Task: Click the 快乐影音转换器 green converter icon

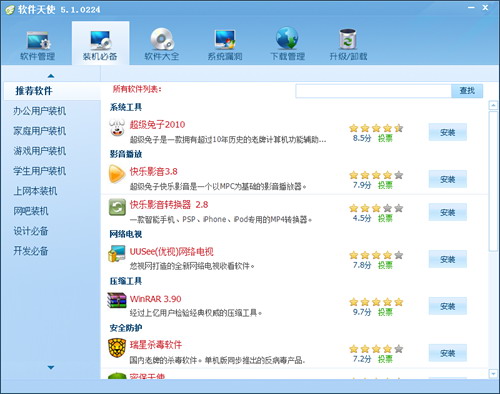Action: (117, 207)
